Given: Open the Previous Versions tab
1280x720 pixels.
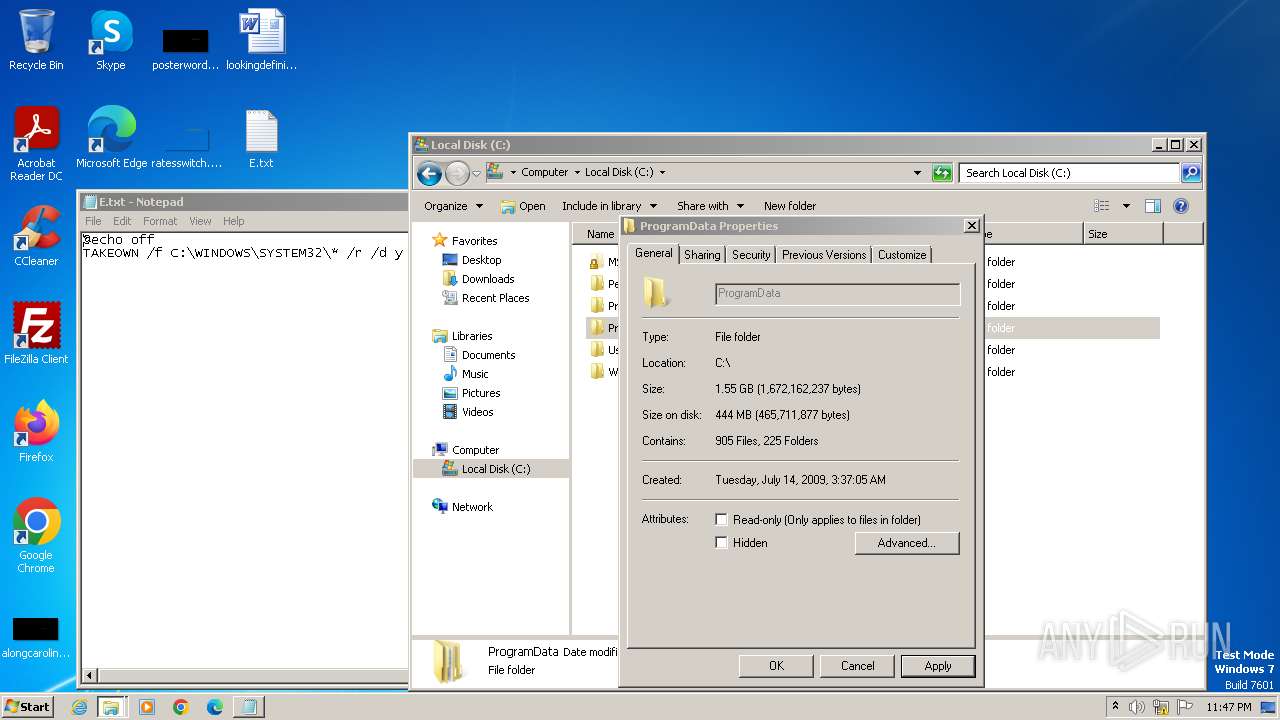Looking at the screenshot, I should (x=824, y=255).
